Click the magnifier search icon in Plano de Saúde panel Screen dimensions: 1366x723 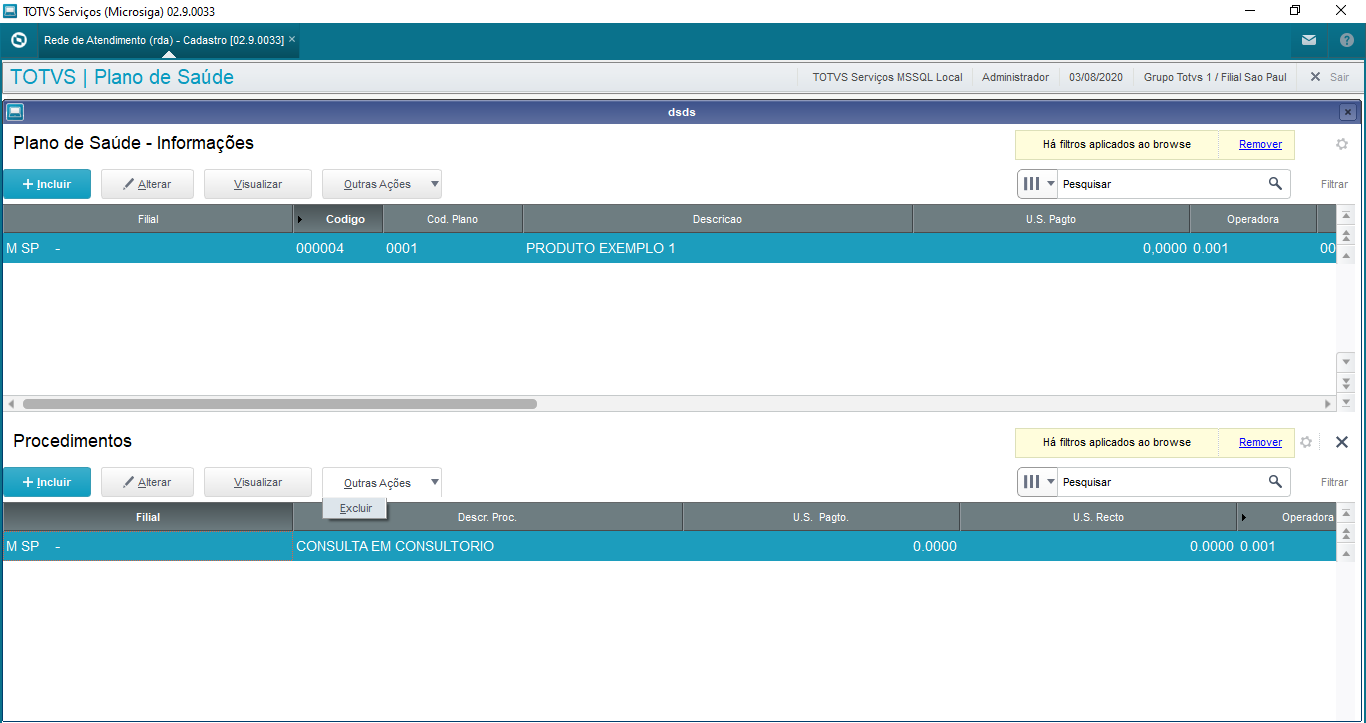(x=1275, y=184)
